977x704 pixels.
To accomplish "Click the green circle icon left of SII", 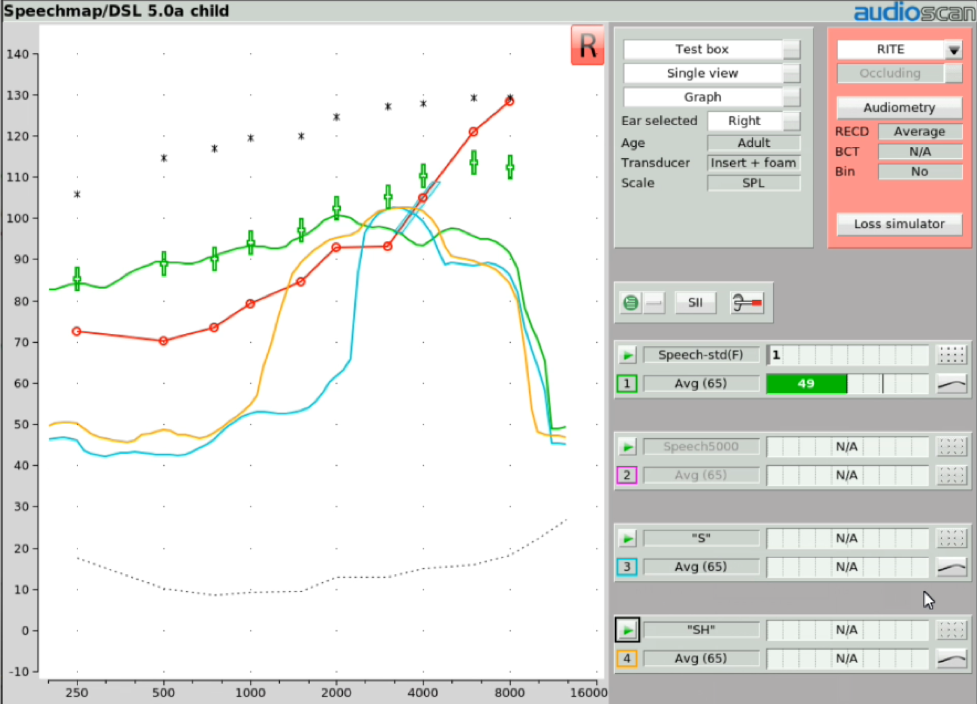I will [x=631, y=303].
